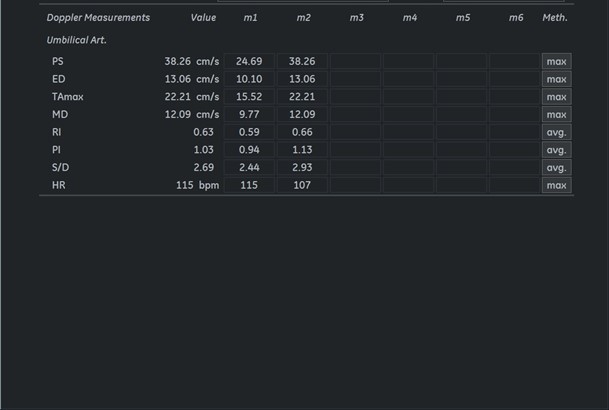Click the PI row label

pyautogui.click(x=56, y=150)
